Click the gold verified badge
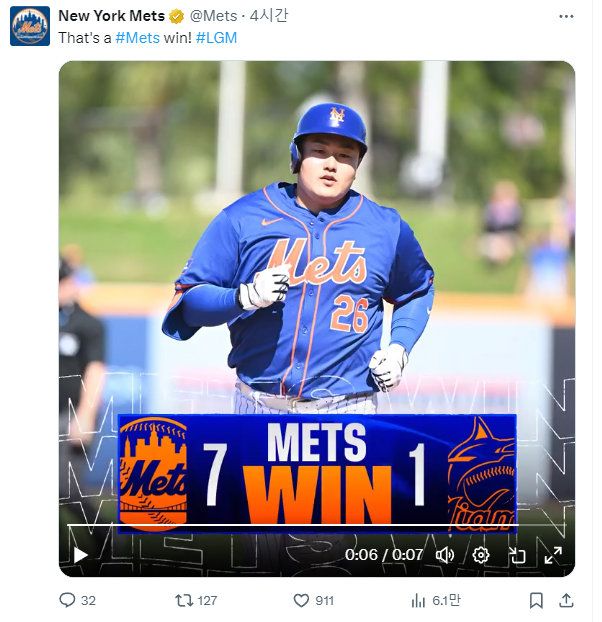 177,16
